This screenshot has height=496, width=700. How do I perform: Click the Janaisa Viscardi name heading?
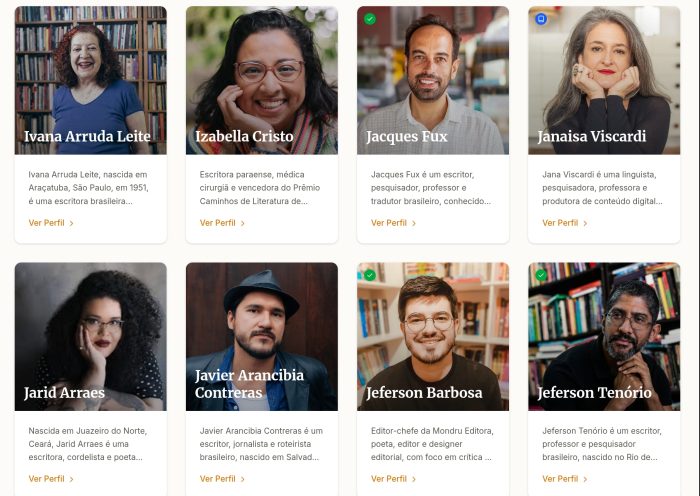(592, 137)
